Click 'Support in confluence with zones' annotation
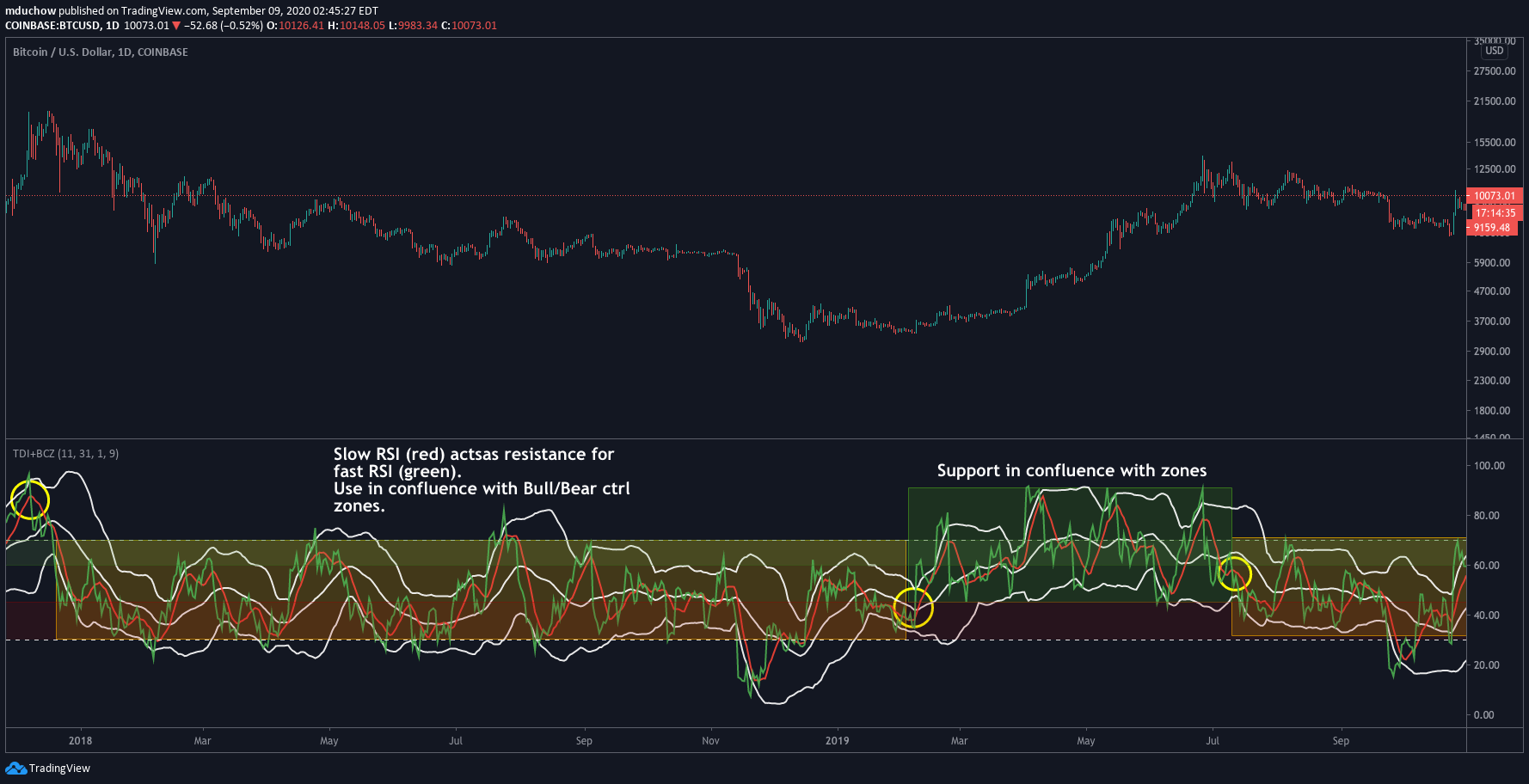 coord(1072,470)
